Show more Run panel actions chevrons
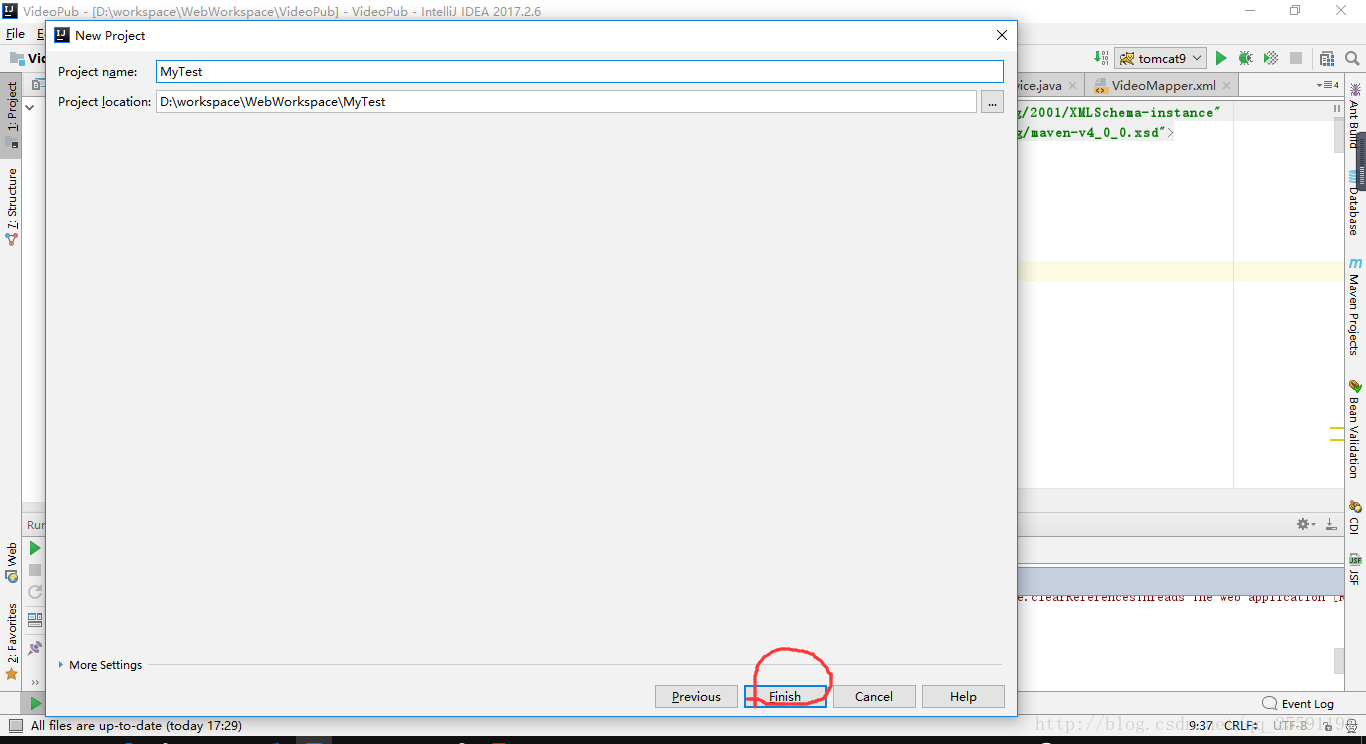 34,682
